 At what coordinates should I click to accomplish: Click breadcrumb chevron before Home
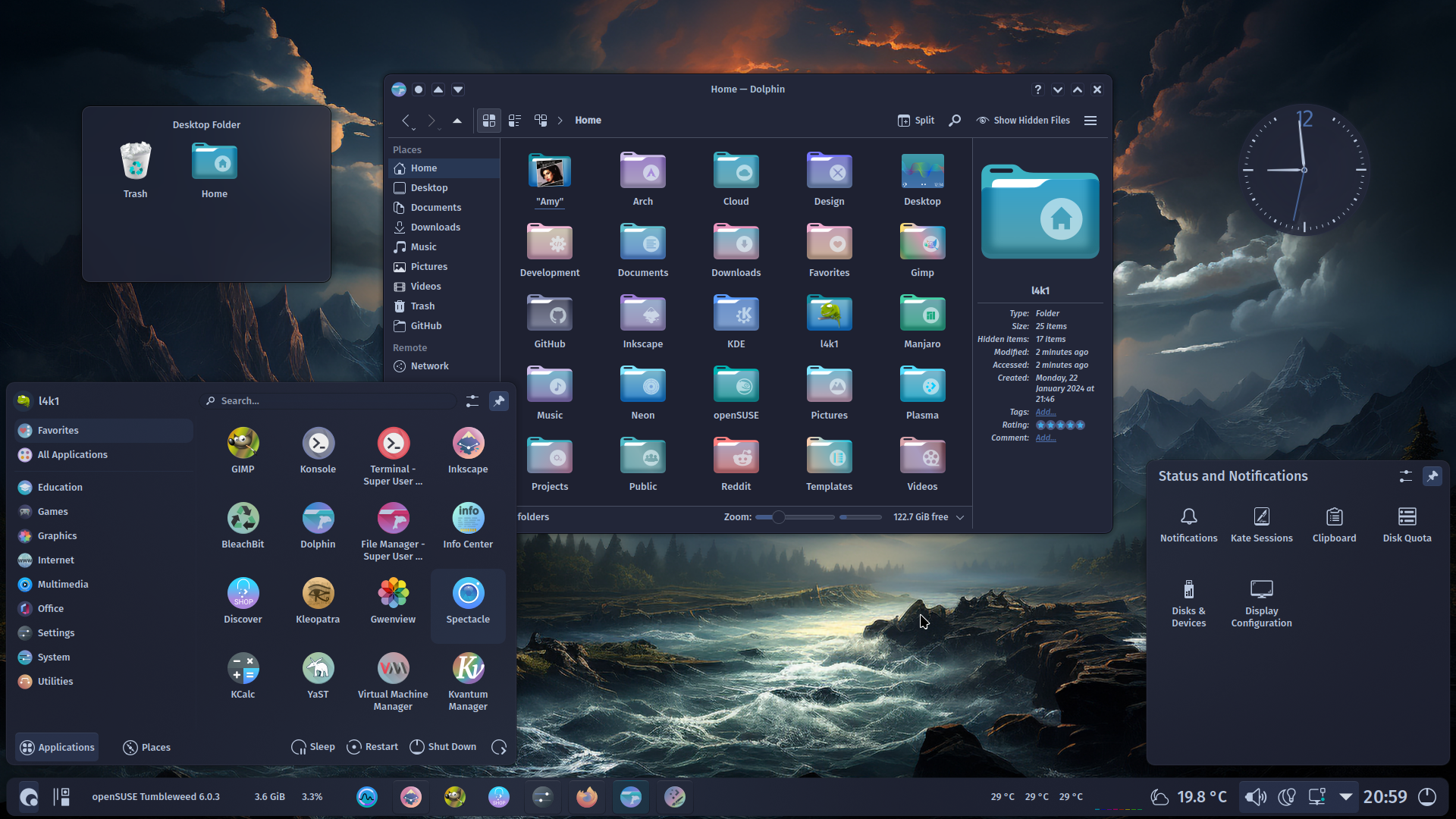(x=560, y=121)
